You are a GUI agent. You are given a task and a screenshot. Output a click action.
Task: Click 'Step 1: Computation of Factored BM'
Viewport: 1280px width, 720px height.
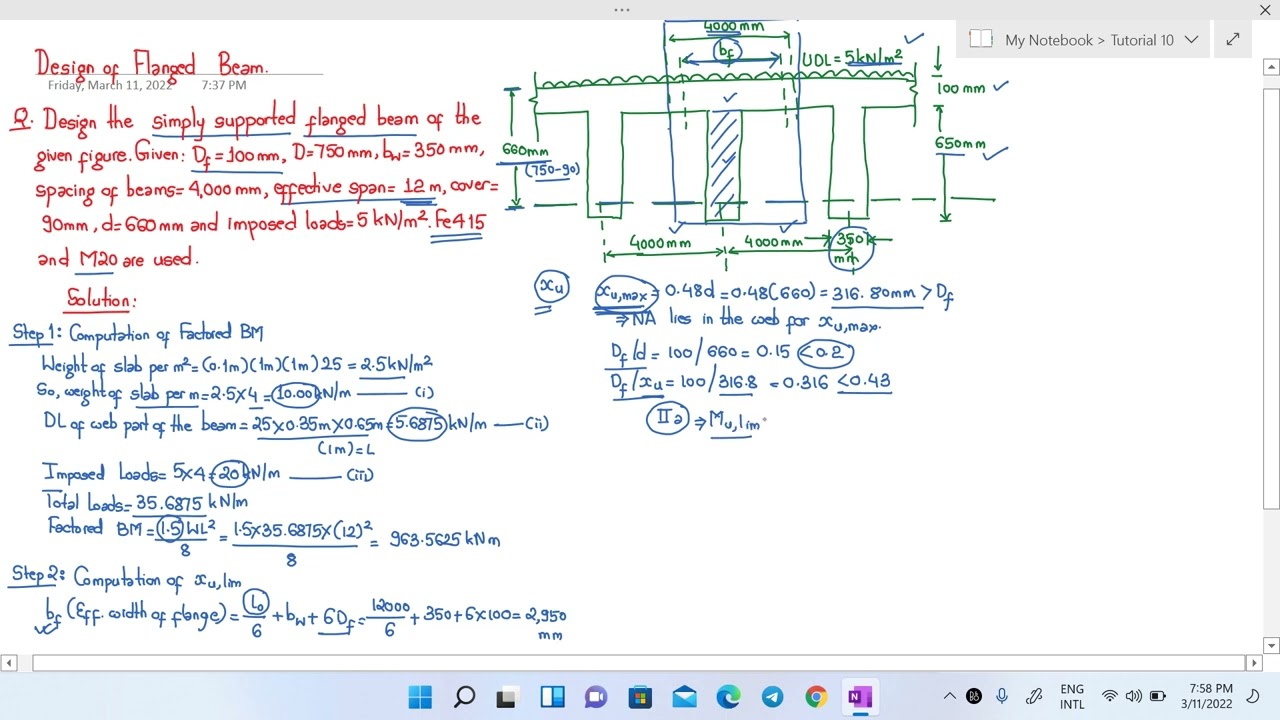tap(138, 333)
